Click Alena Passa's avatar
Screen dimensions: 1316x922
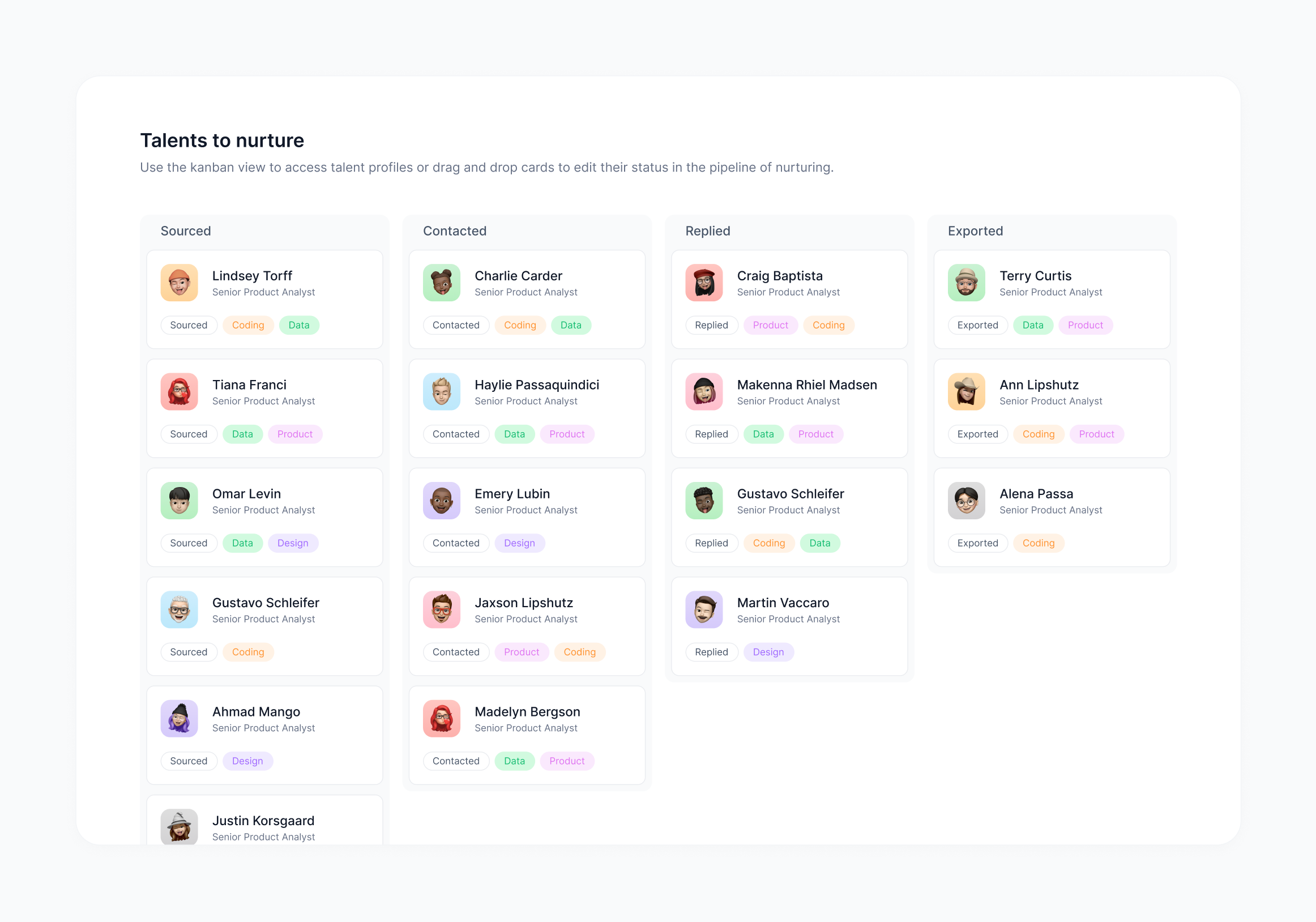[x=967, y=501]
